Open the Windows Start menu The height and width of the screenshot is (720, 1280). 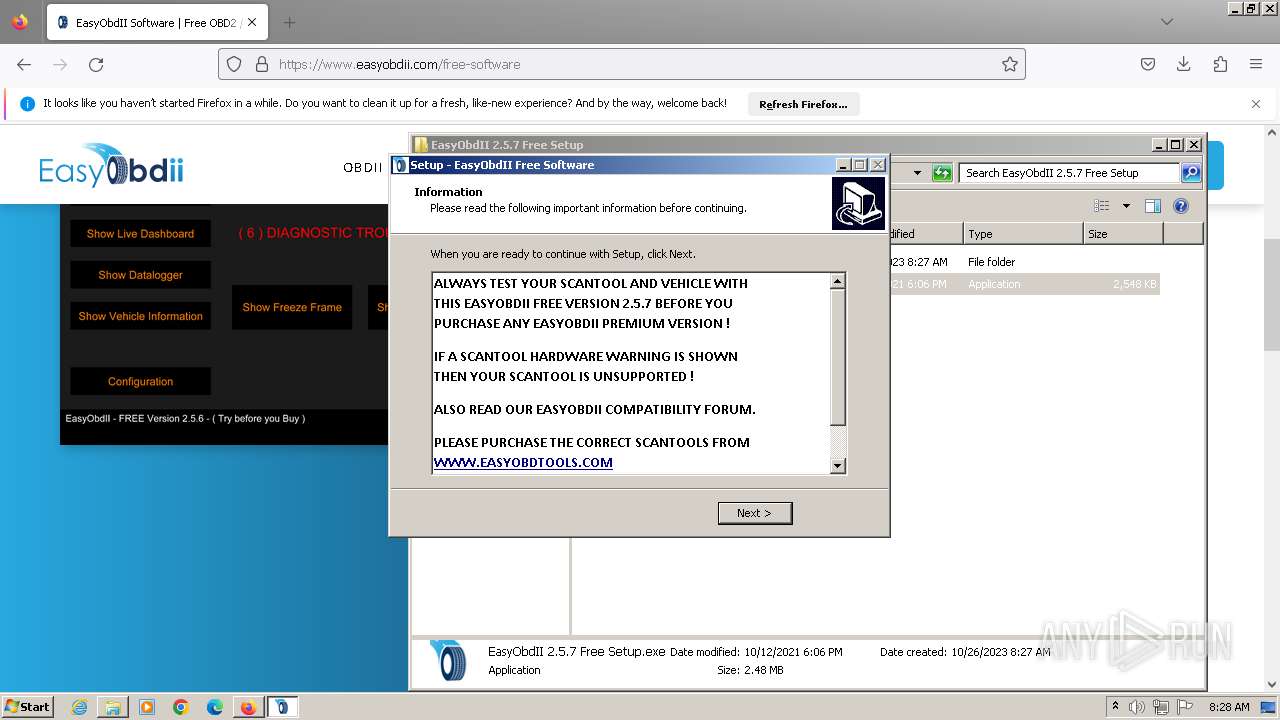pos(27,706)
